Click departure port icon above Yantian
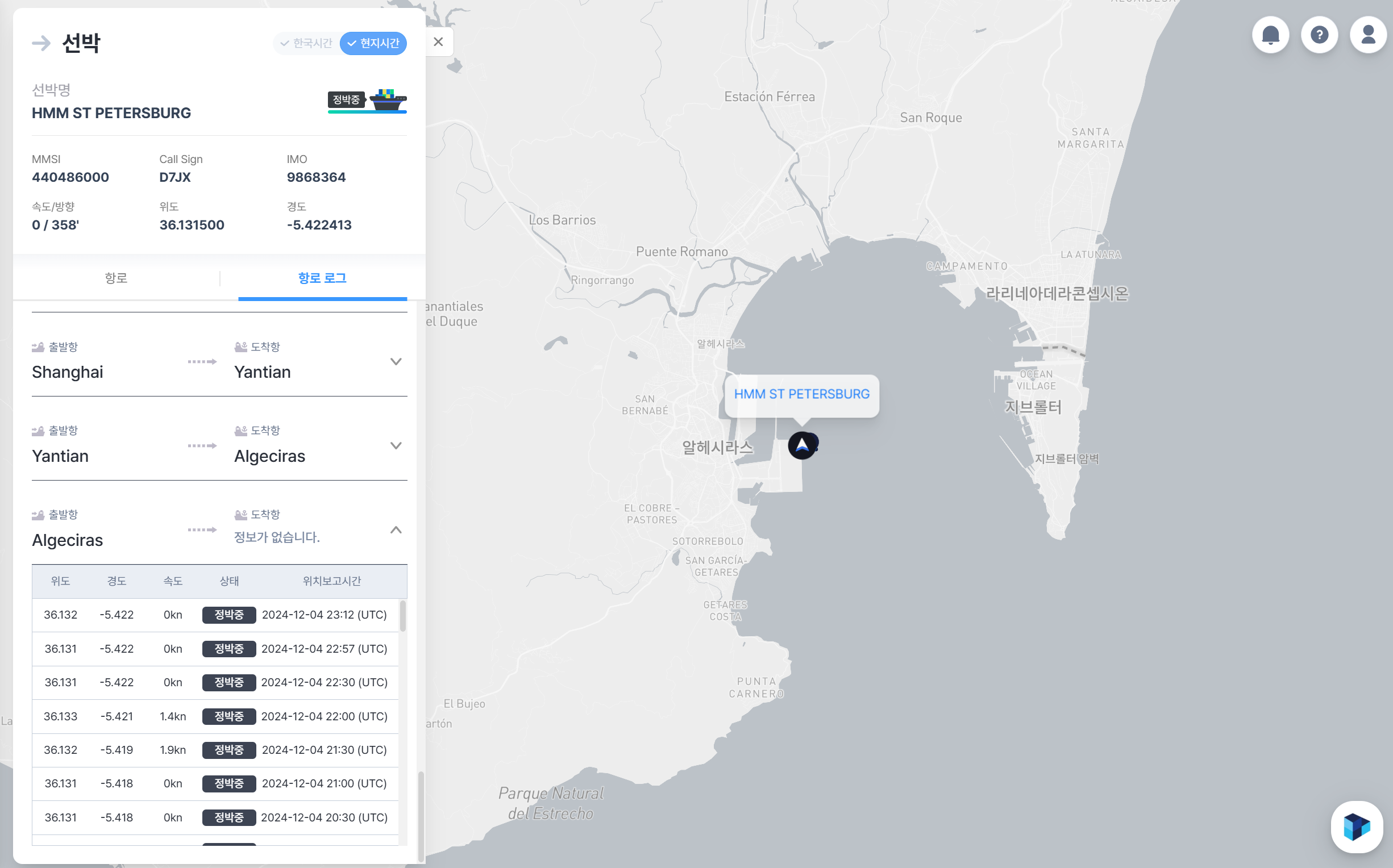Screen dimensions: 1393x868 click(38, 431)
